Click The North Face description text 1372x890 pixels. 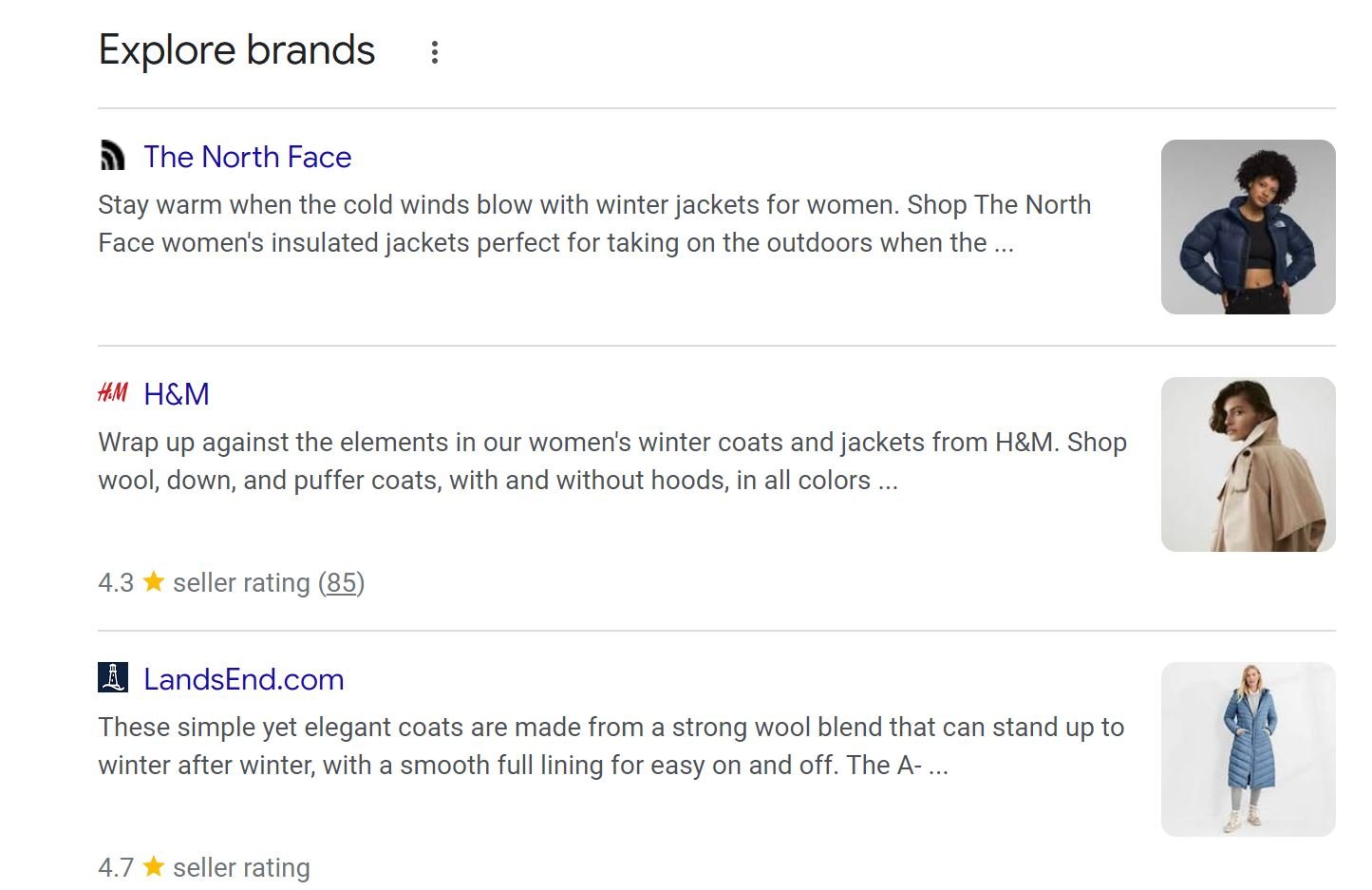[x=594, y=224]
